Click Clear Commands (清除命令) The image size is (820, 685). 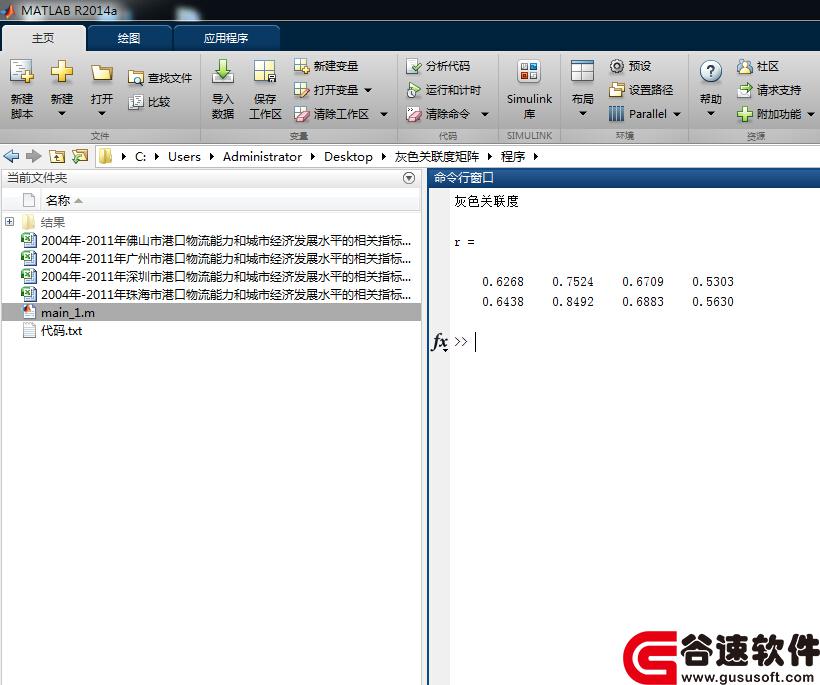[x=438, y=114]
